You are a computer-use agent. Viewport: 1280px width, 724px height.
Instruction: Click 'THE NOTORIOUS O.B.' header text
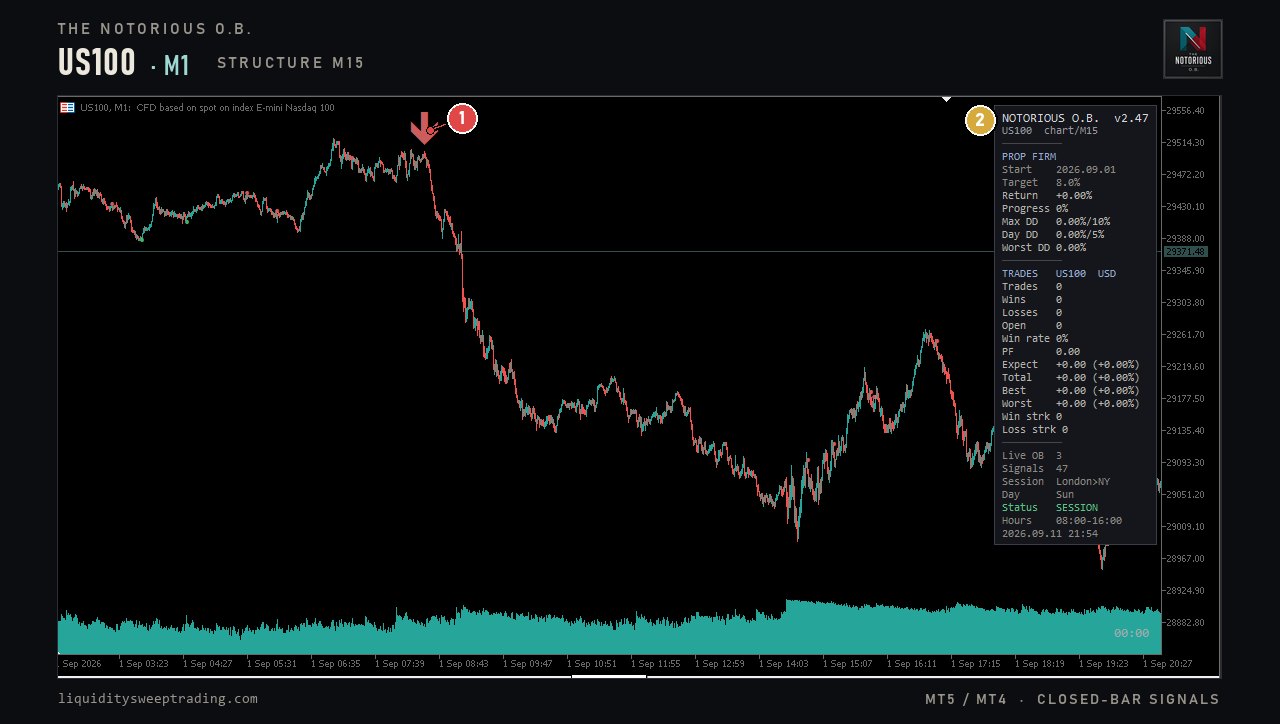(x=155, y=29)
